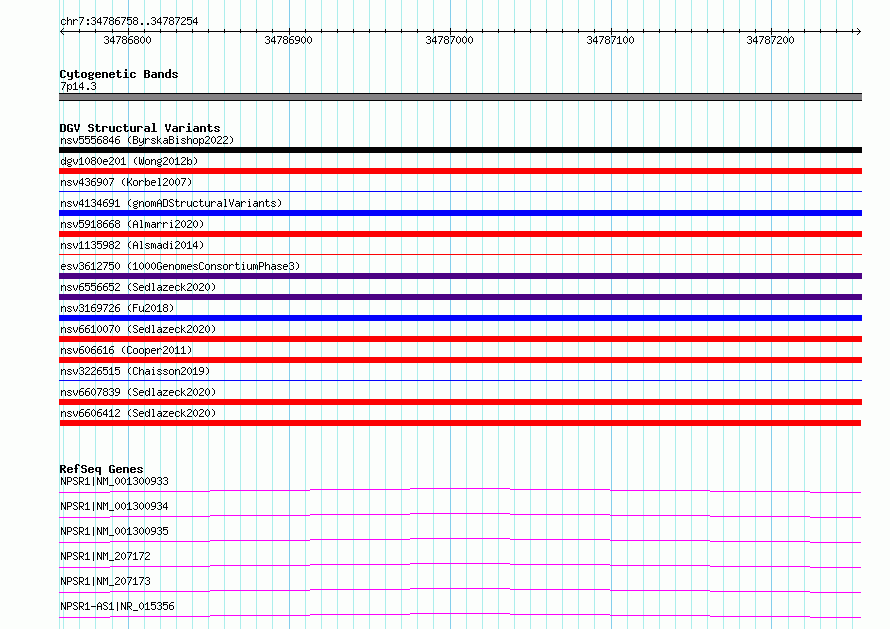The image size is (890, 629).
Task: Open transcript NPSR1|NM_001300935
Action: click(114, 531)
